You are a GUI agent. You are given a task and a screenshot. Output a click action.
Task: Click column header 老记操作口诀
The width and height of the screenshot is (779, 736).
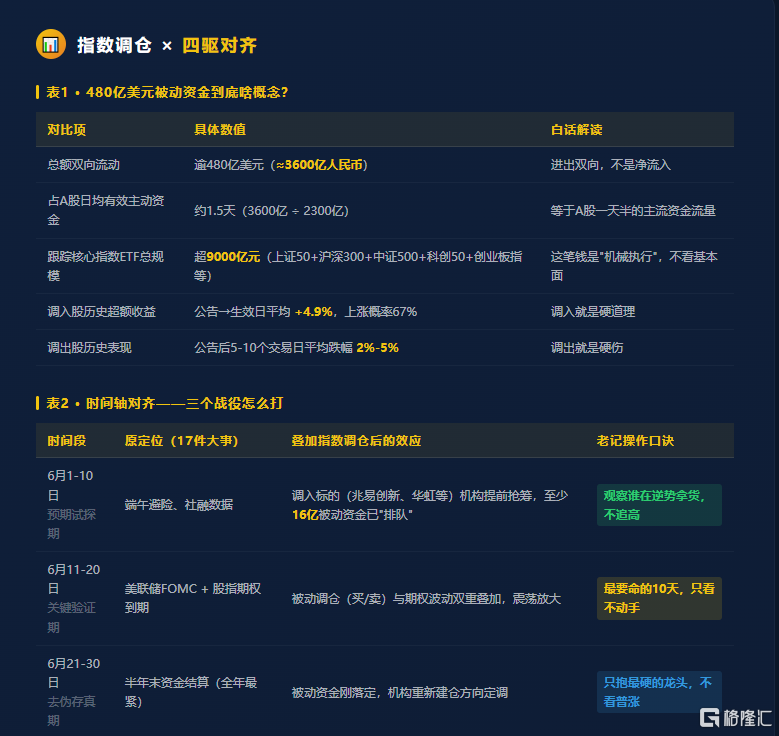(x=635, y=441)
